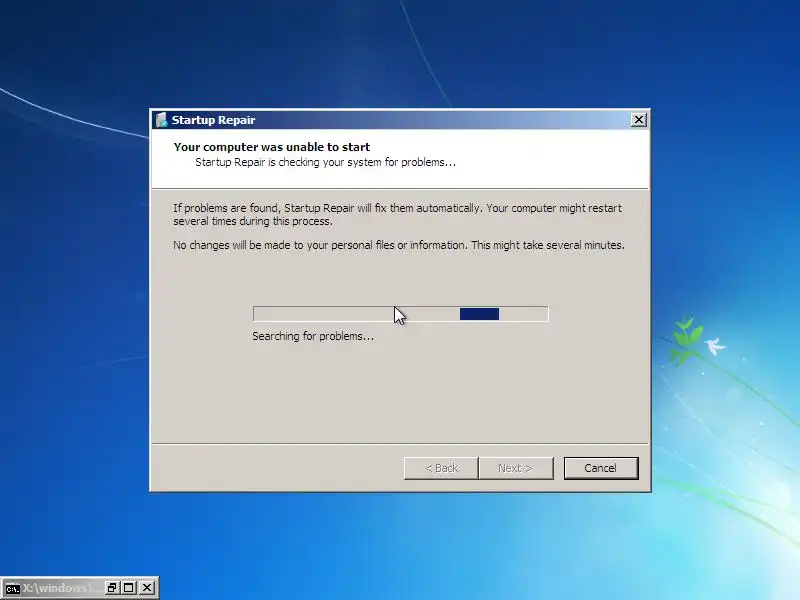Click the disabled Next button

point(516,468)
